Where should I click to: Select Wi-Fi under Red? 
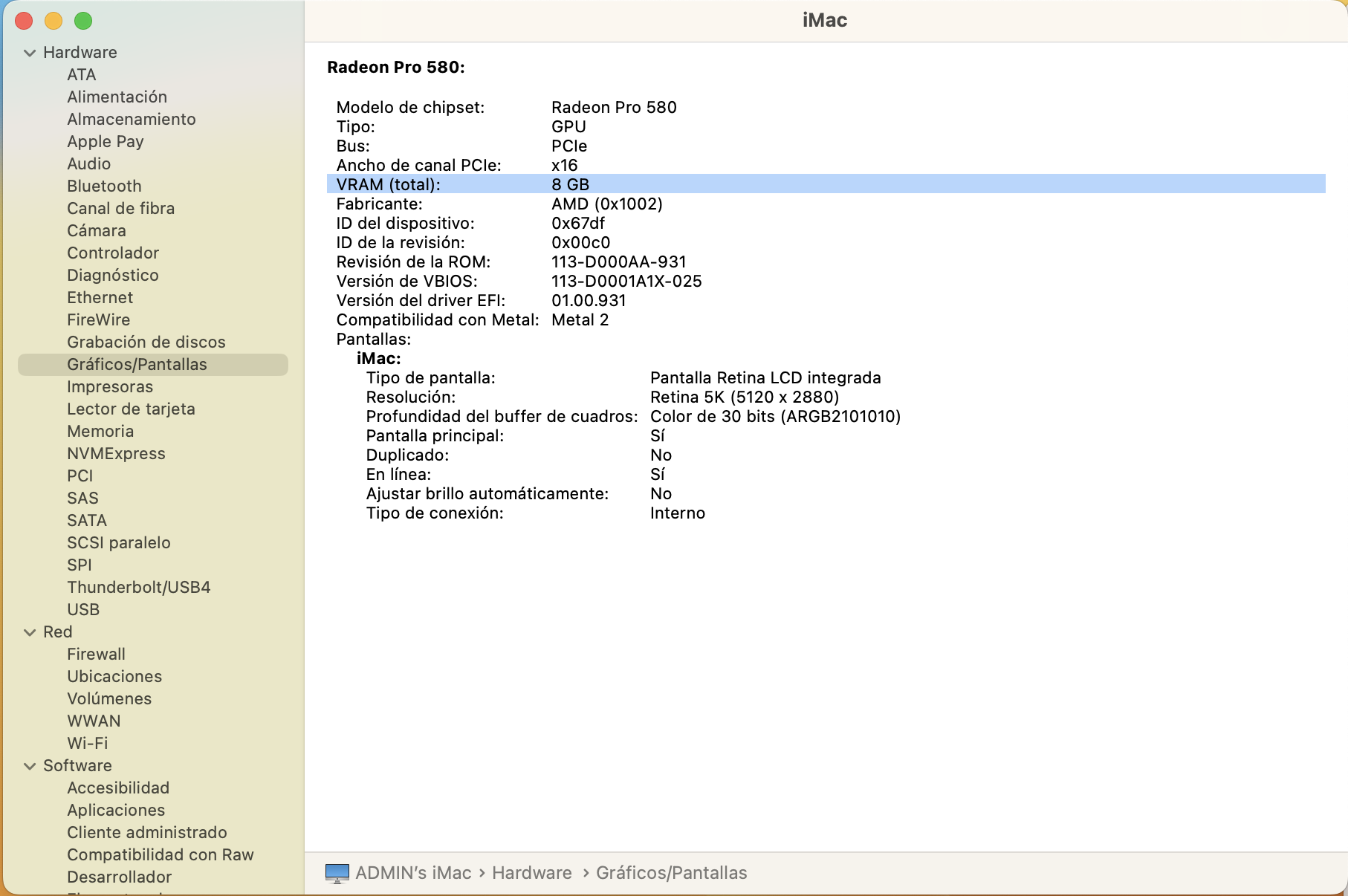click(x=86, y=743)
